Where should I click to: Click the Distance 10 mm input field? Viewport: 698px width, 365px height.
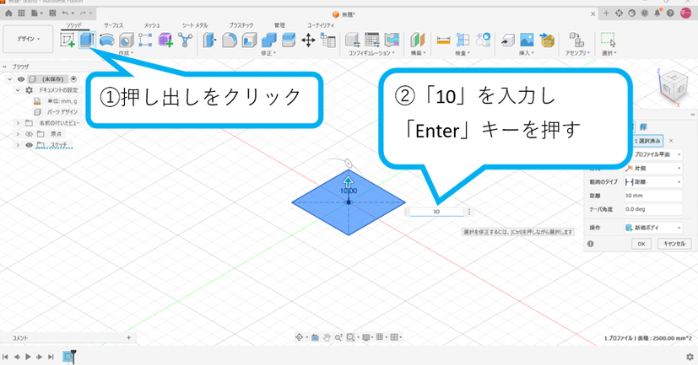[x=653, y=196]
